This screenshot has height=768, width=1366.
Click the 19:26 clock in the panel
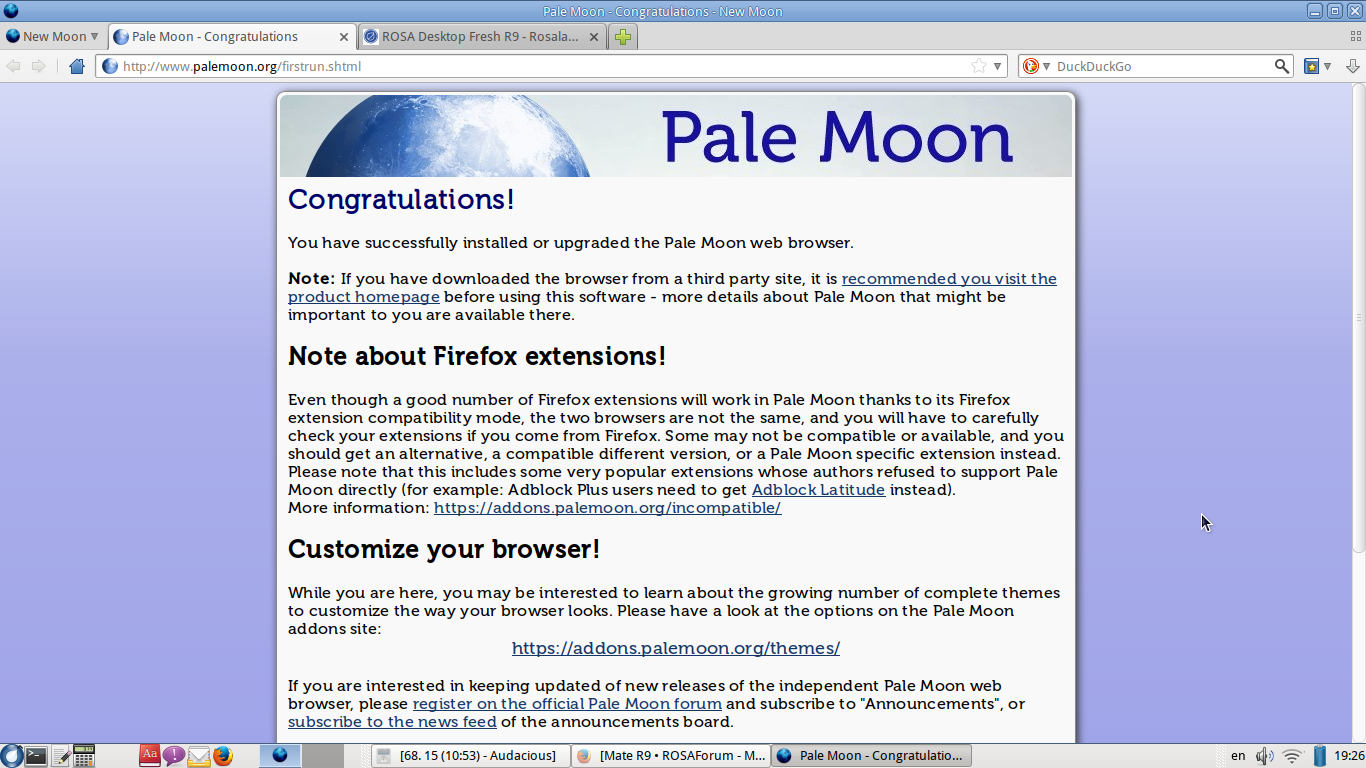click(x=1349, y=756)
